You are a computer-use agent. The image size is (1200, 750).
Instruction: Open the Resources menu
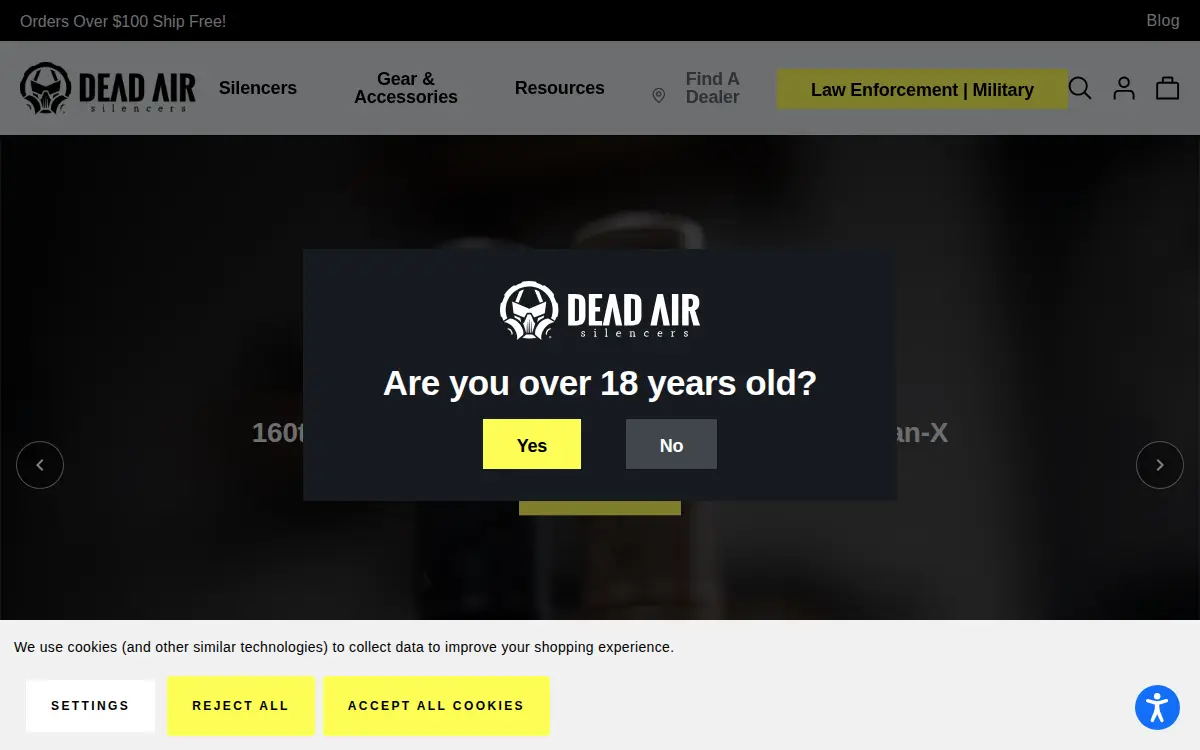pyautogui.click(x=559, y=88)
